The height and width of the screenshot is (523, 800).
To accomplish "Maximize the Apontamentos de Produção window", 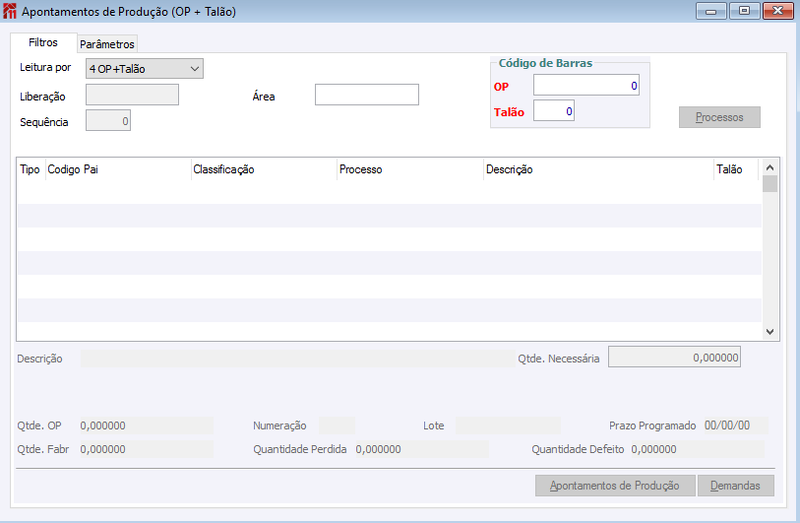I will 744,11.
